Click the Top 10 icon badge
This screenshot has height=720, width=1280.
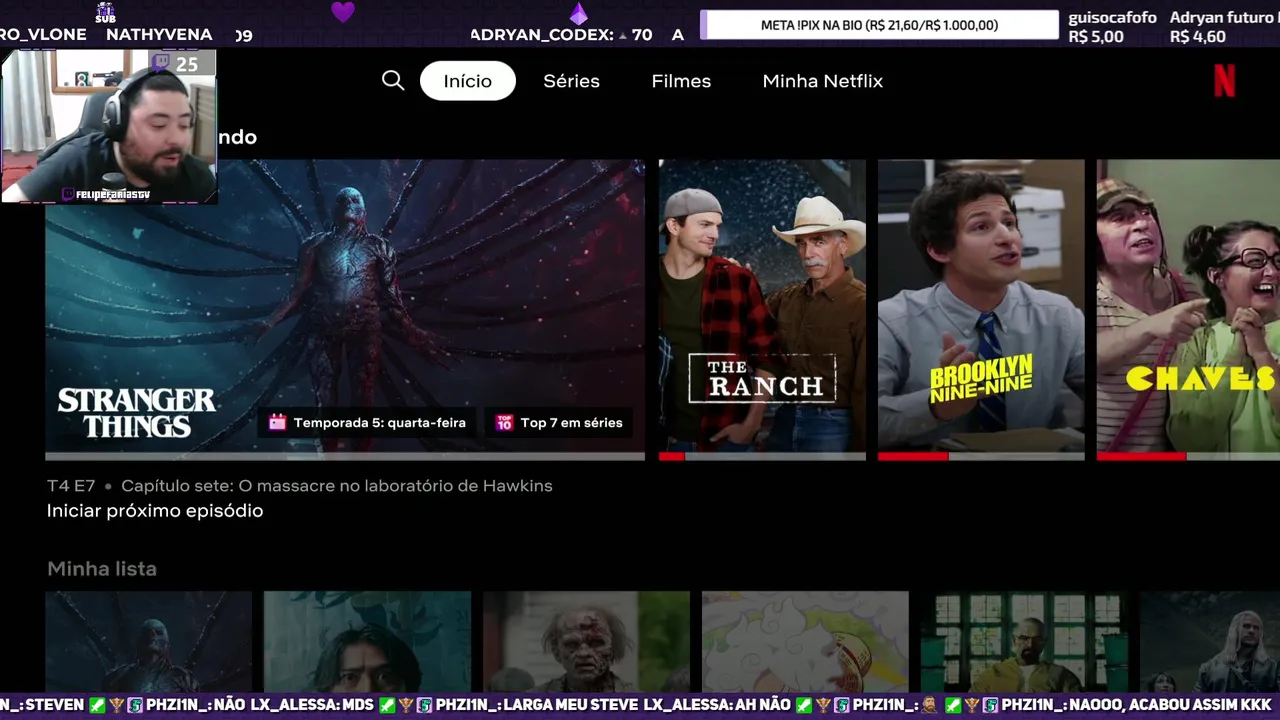pyautogui.click(x=504, y=423)
